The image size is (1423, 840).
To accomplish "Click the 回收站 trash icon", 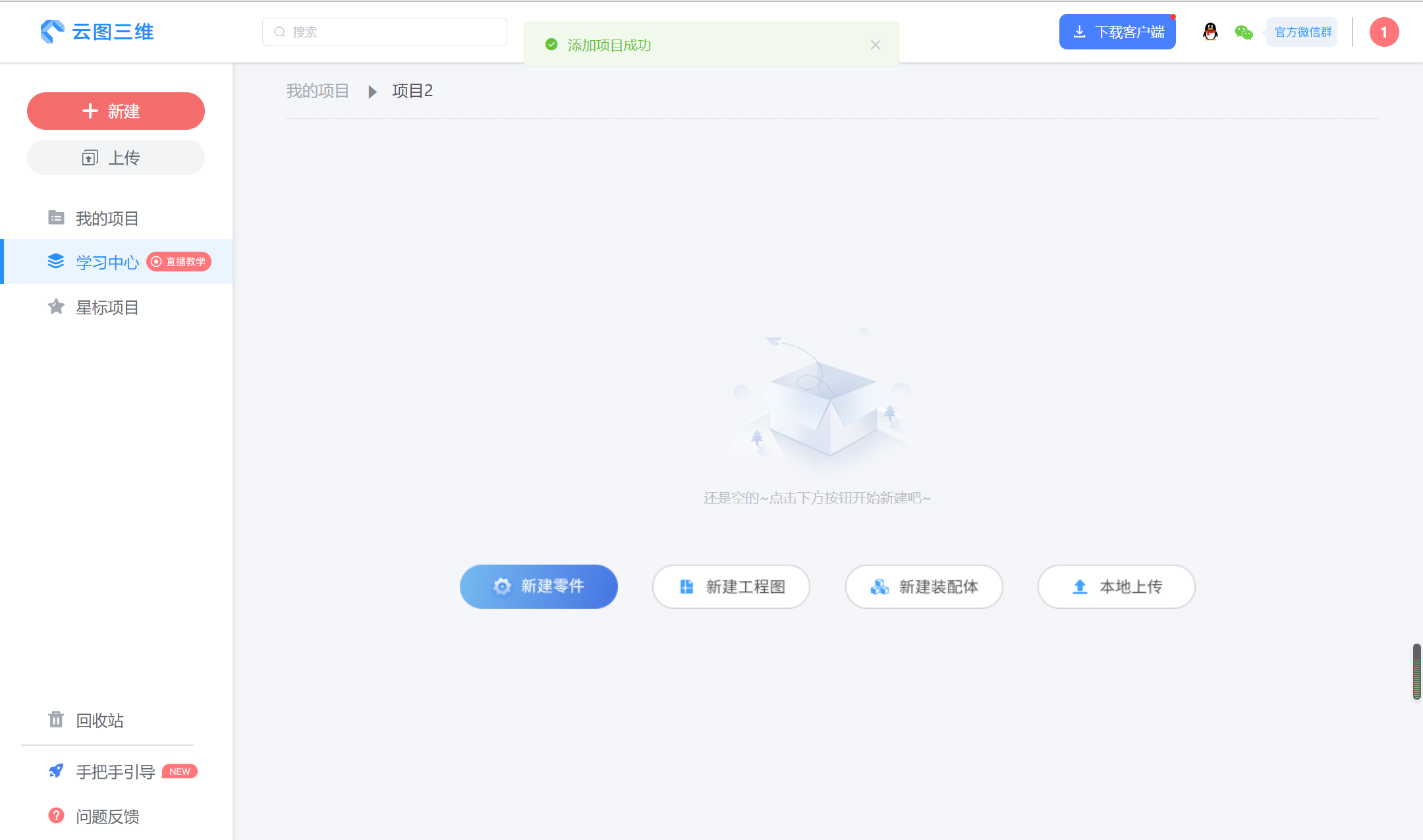I will point(56,719).
